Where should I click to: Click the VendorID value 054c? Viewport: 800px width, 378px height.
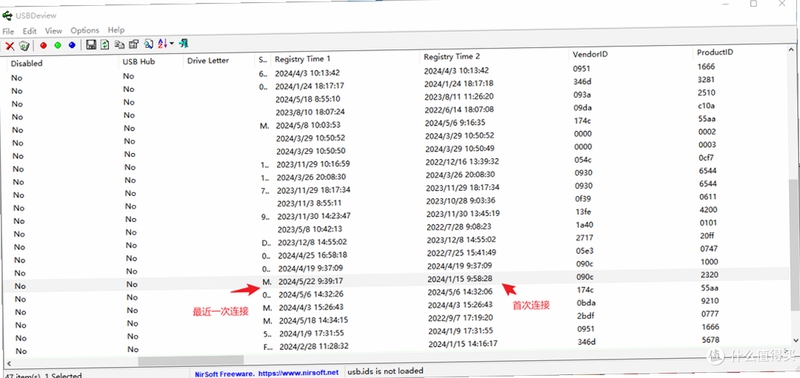pyautogui.click(x=582, y=159)
